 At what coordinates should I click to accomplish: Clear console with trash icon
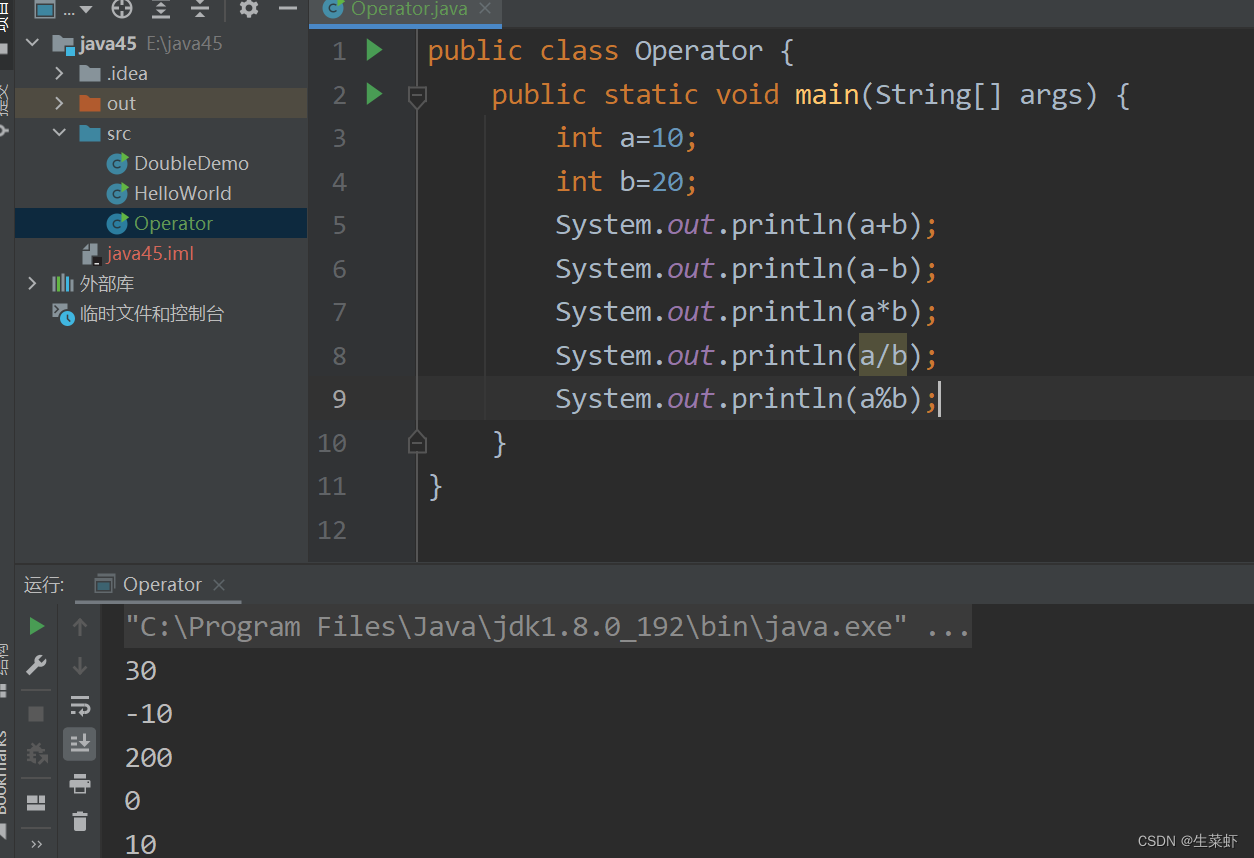click(80, 822)
